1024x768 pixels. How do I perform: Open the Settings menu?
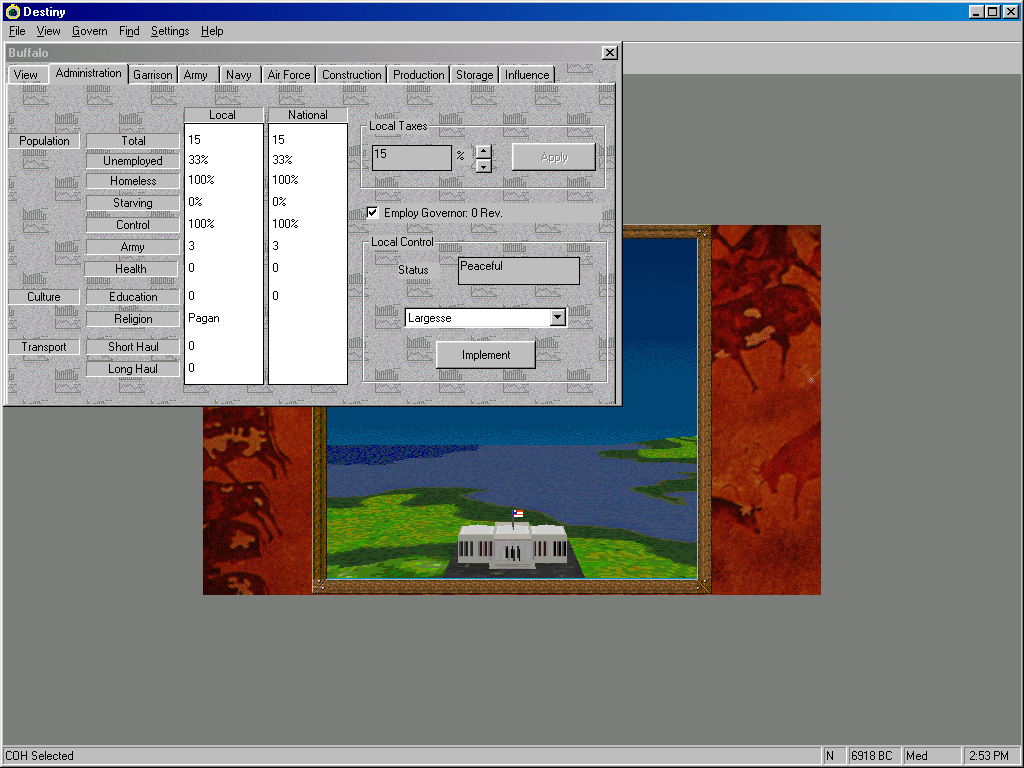pyautogui.click(x=170, y=31)
